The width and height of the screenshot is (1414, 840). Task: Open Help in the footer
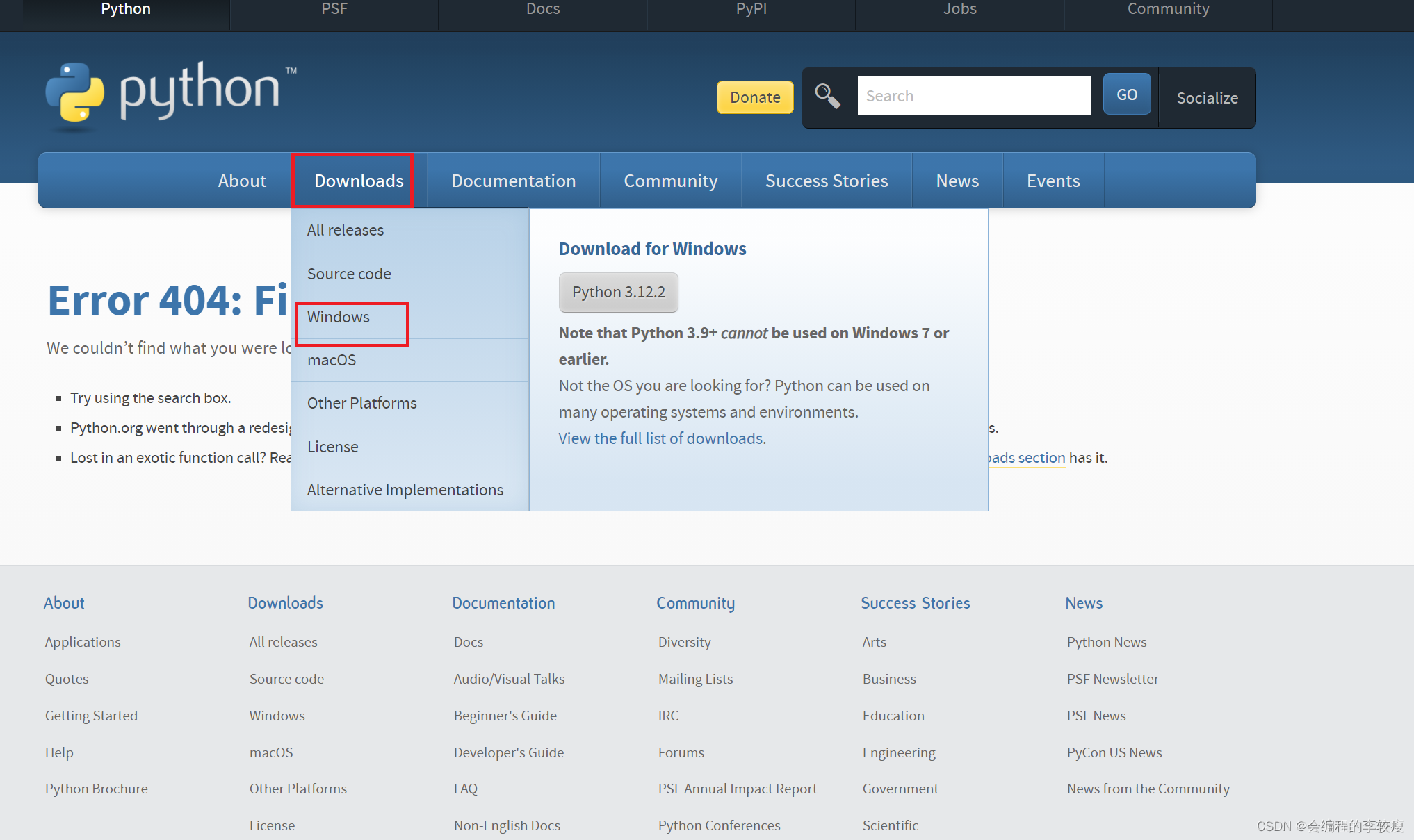59,752
